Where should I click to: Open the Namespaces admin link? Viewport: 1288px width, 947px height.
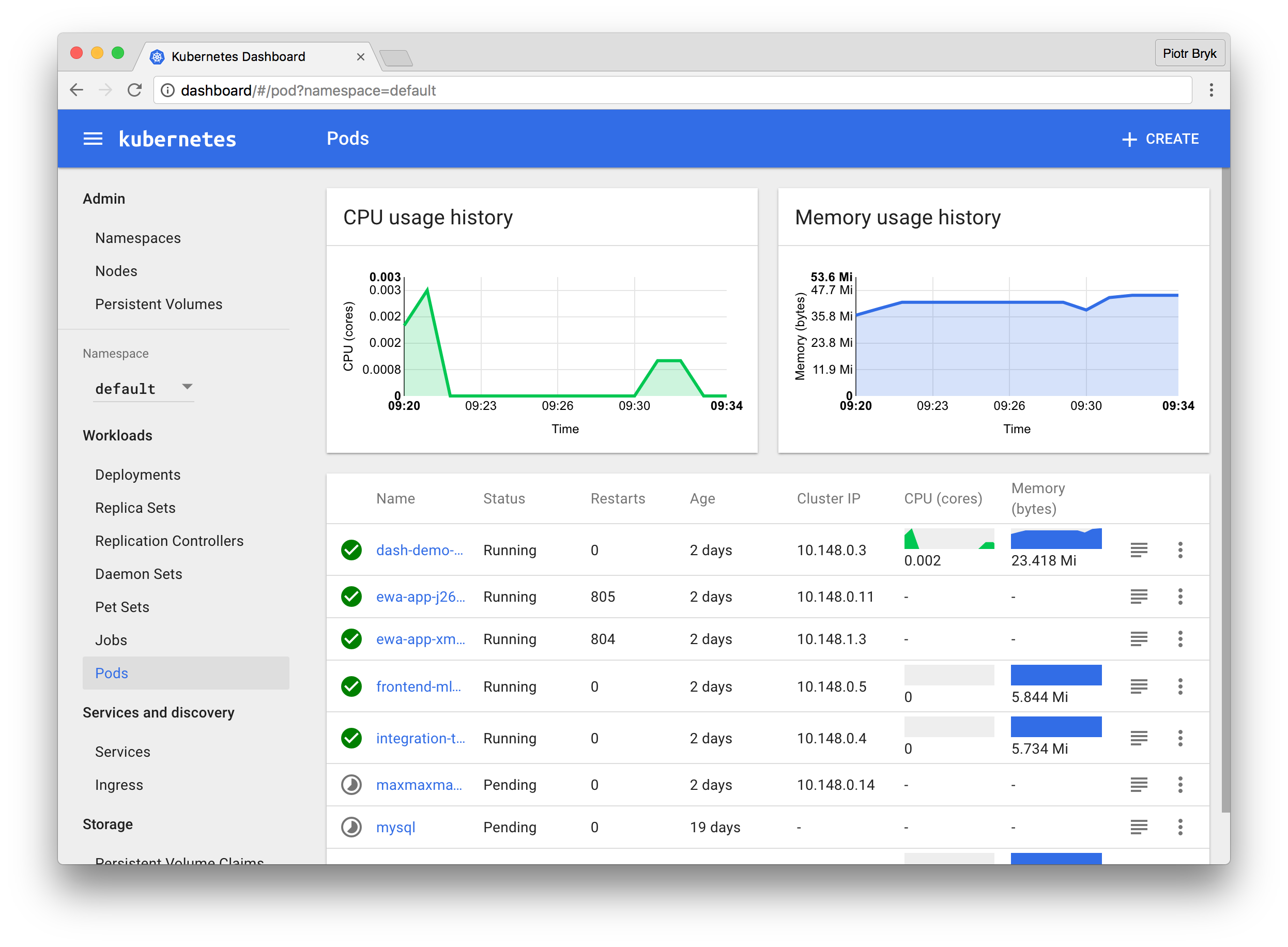[138, 237]
